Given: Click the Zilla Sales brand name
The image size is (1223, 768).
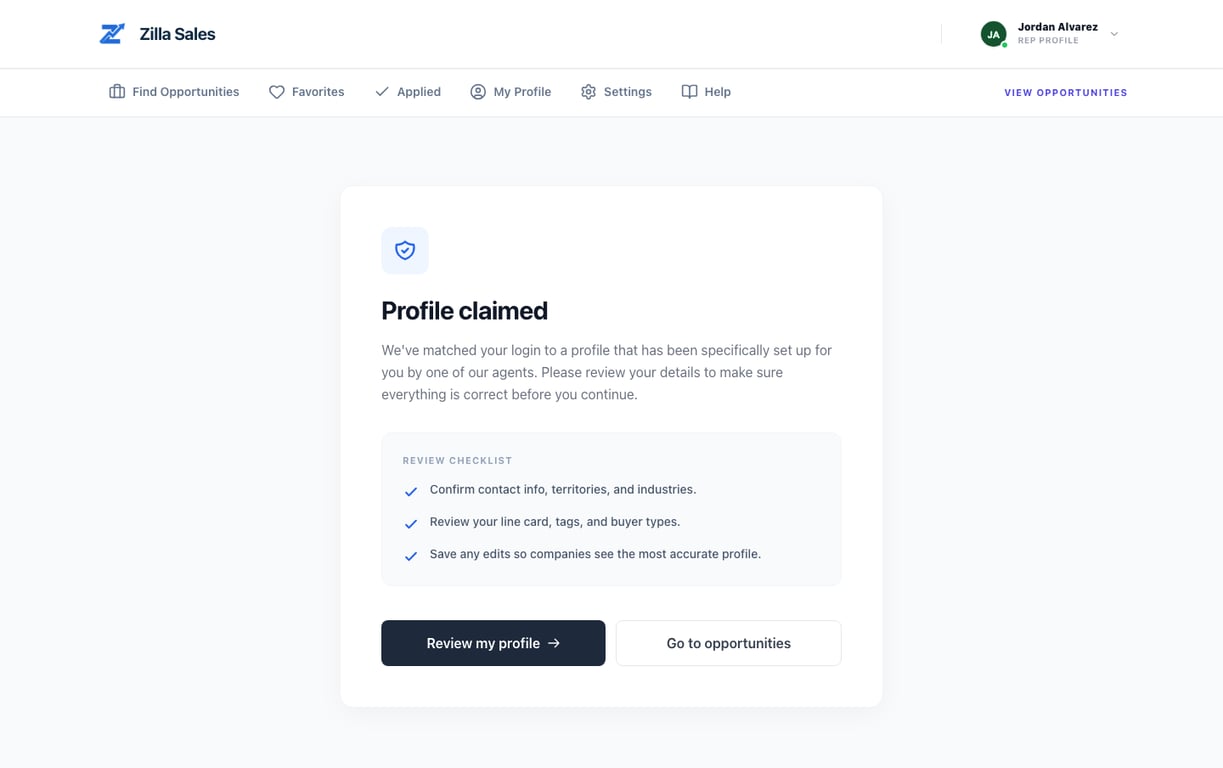Looking at the screenshot, I should [177, 34].
